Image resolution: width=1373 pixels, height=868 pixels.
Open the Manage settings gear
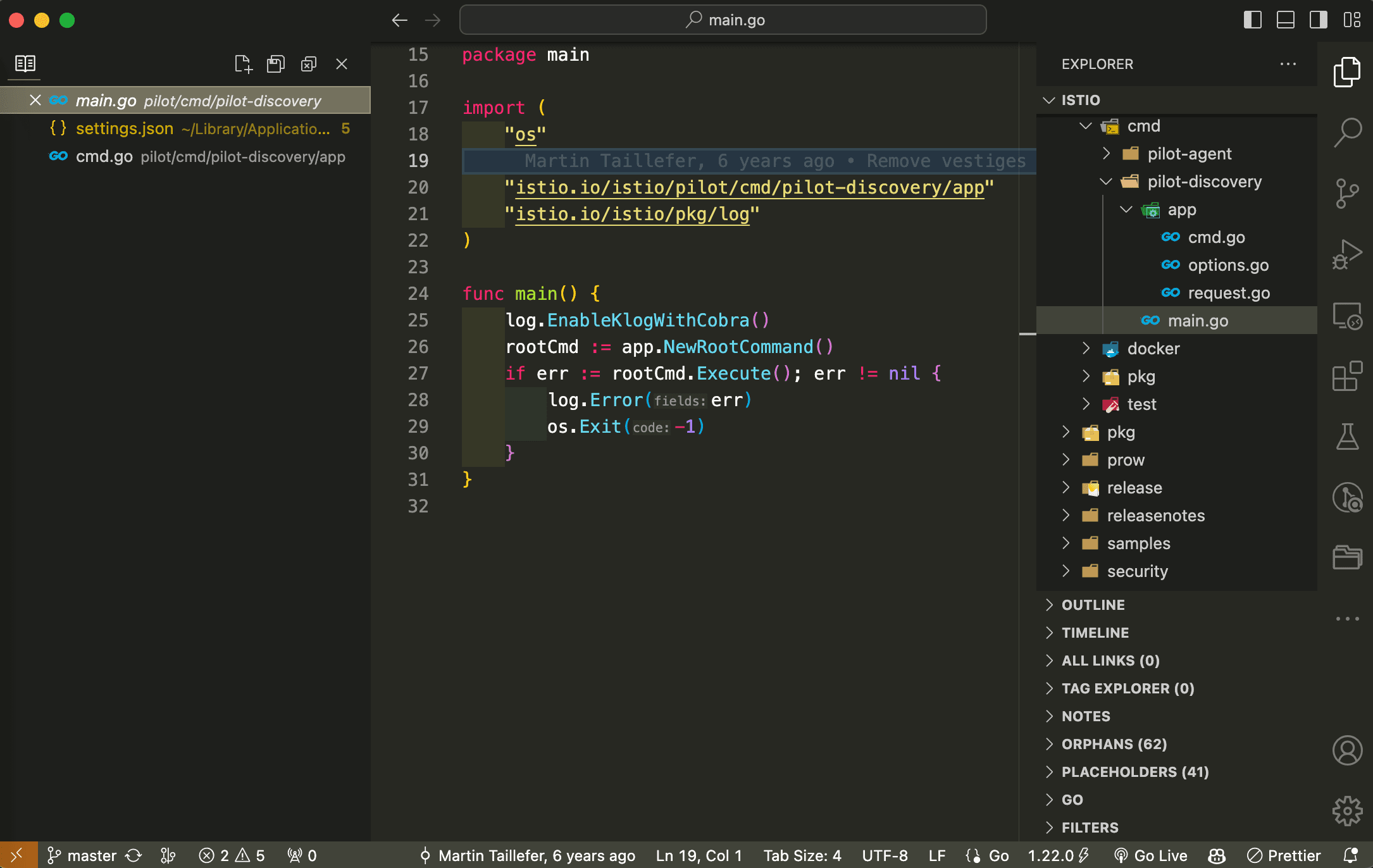click(1347, 811)
